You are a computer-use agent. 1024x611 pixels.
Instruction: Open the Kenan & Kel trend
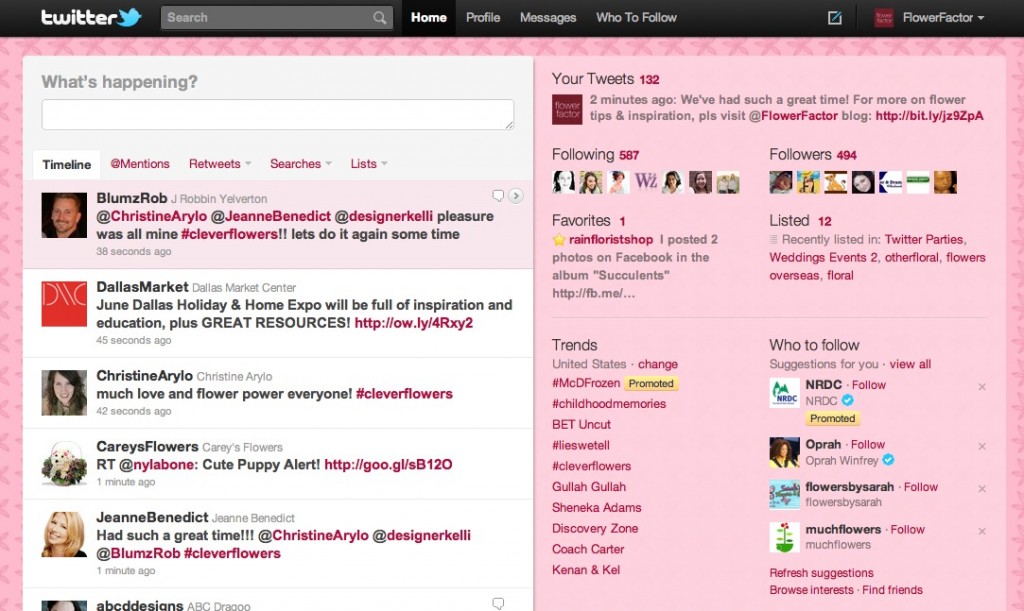[x=586, y=570]
